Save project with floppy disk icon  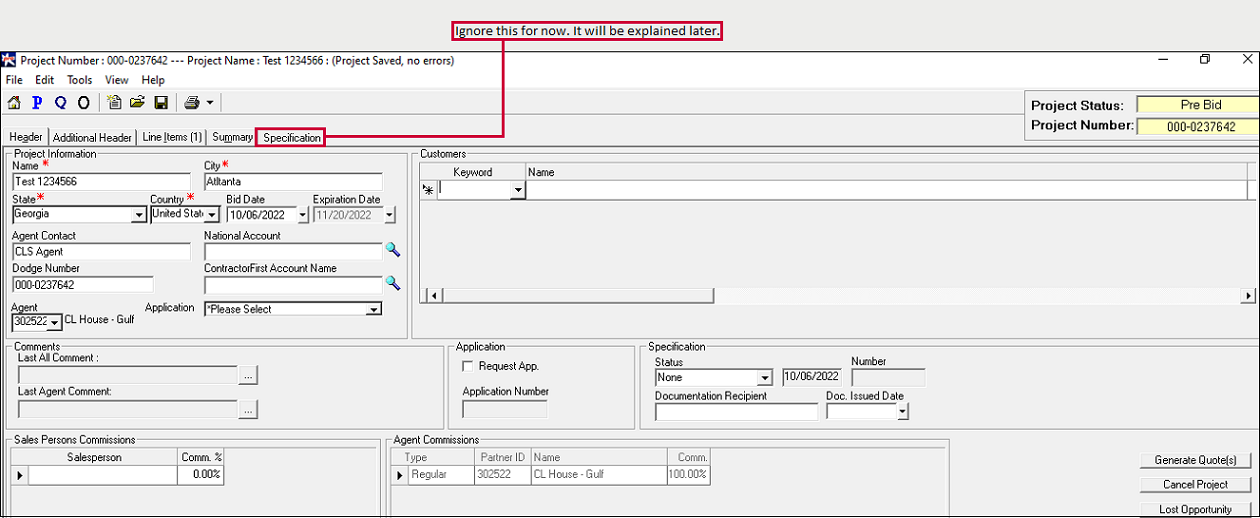pos(161,102)
